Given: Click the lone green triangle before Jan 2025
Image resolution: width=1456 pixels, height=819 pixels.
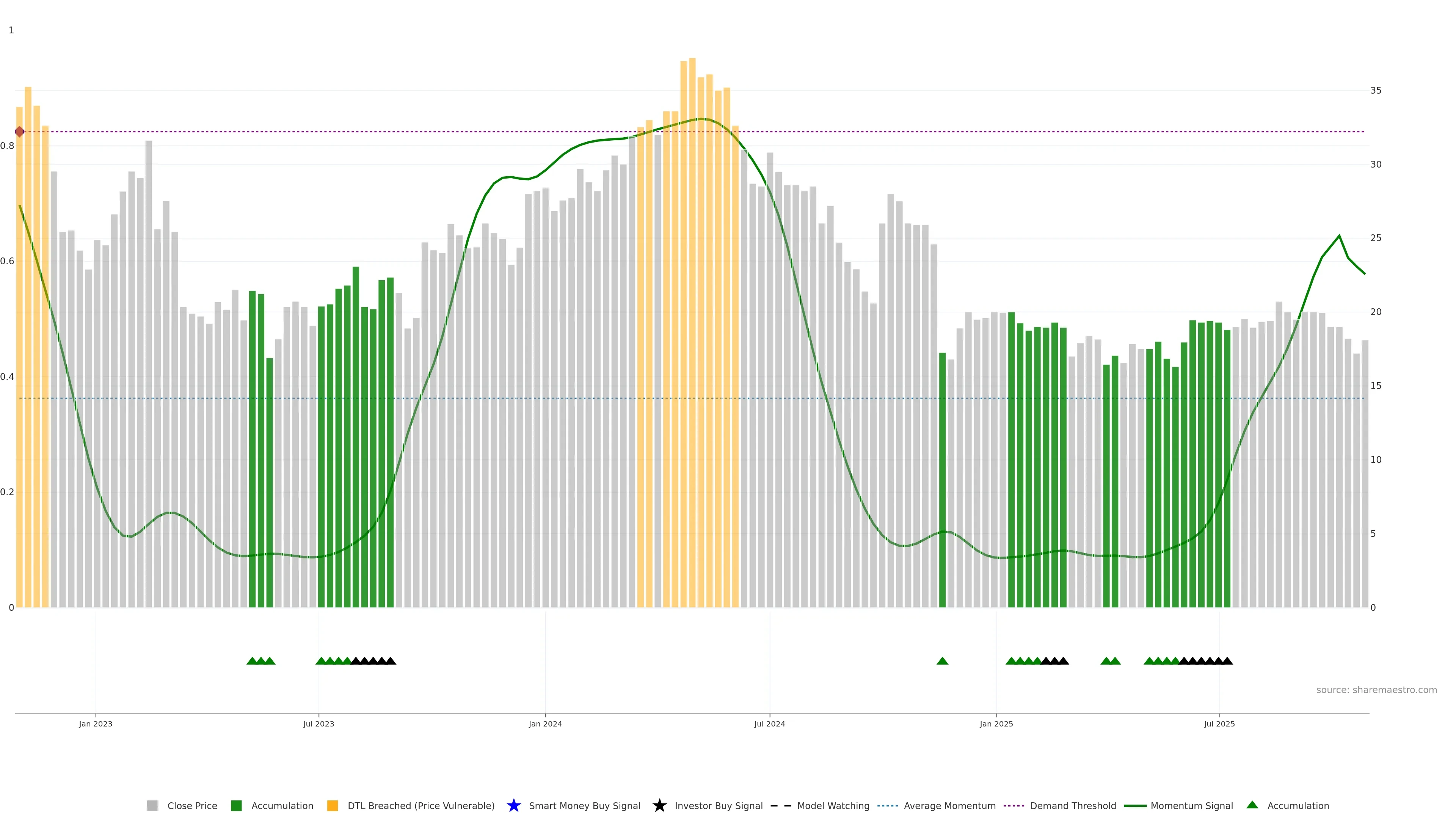Looking at the screenshot, I should click(x=942, y=661).
